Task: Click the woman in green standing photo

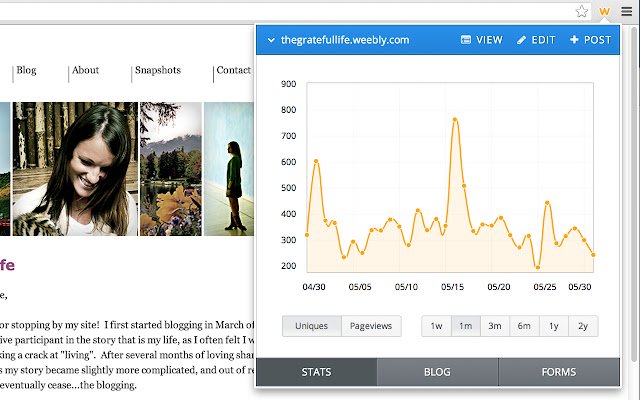Action: pyautogui.click(x=229, y=169)
